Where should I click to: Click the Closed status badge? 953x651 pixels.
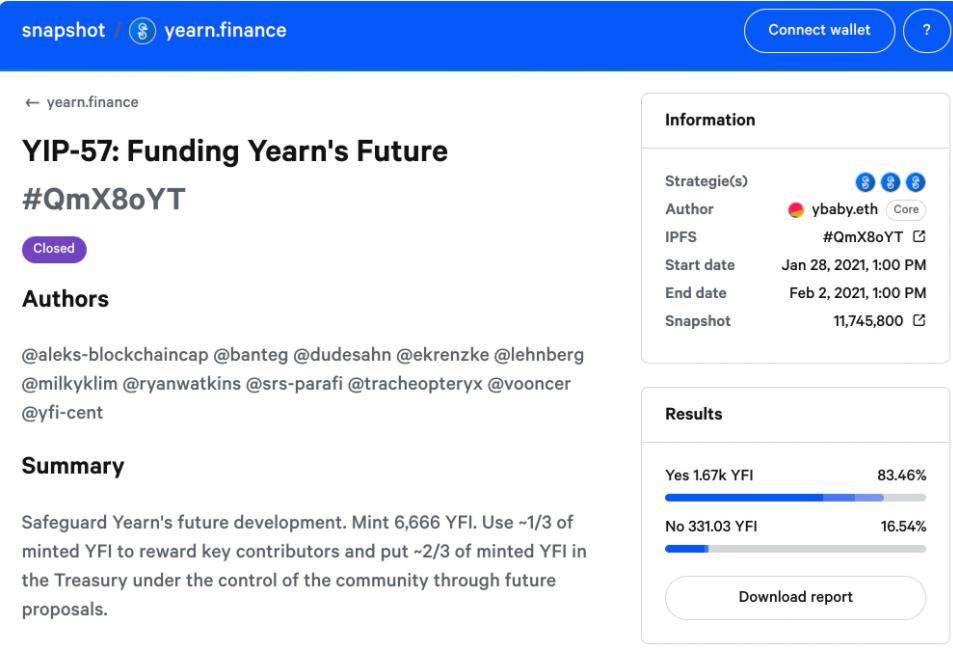pos(54,249)
